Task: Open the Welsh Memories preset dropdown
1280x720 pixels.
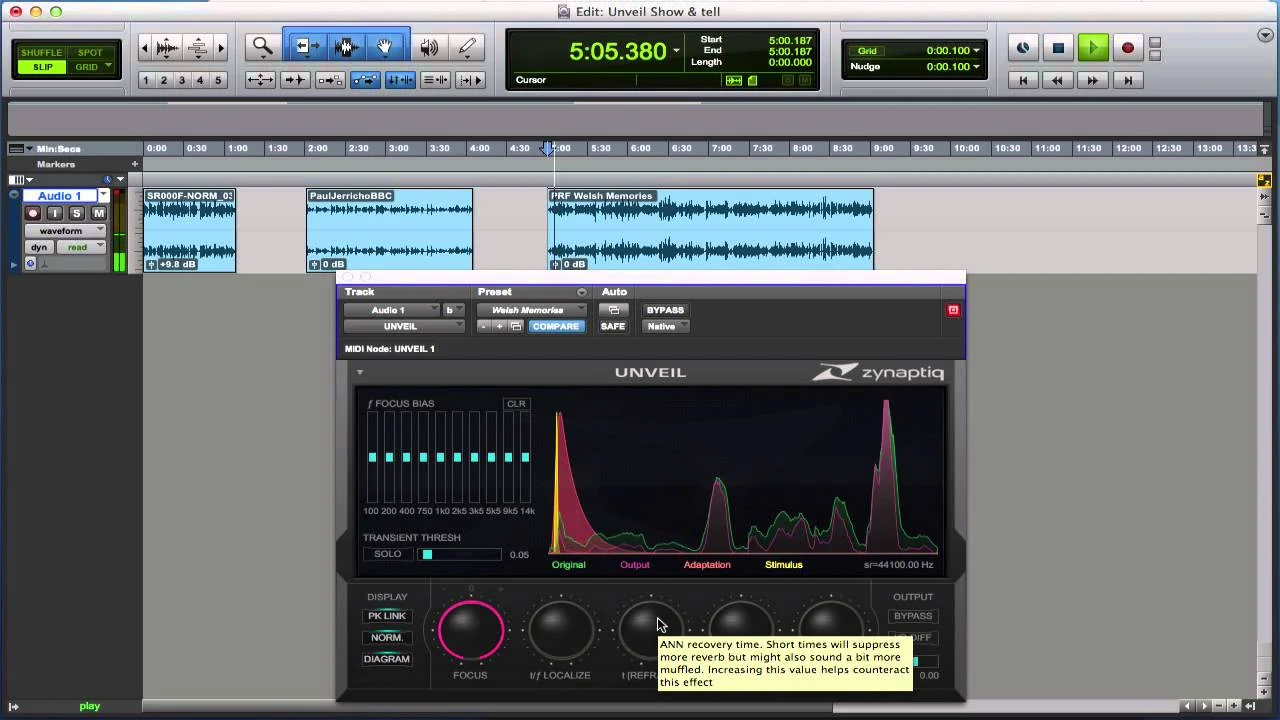Action: [531, 310]
